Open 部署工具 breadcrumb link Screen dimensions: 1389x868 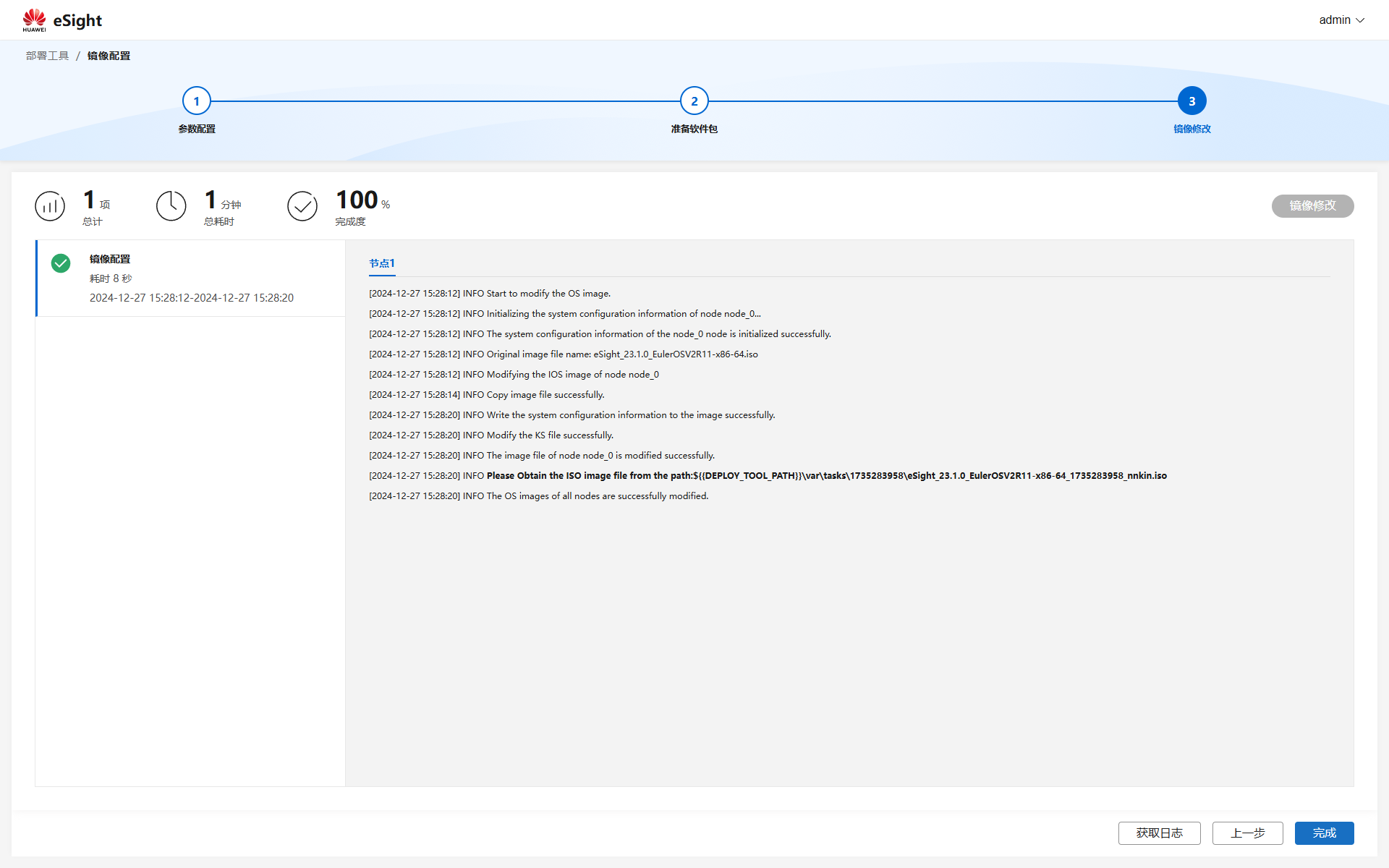tap(47, 56)
